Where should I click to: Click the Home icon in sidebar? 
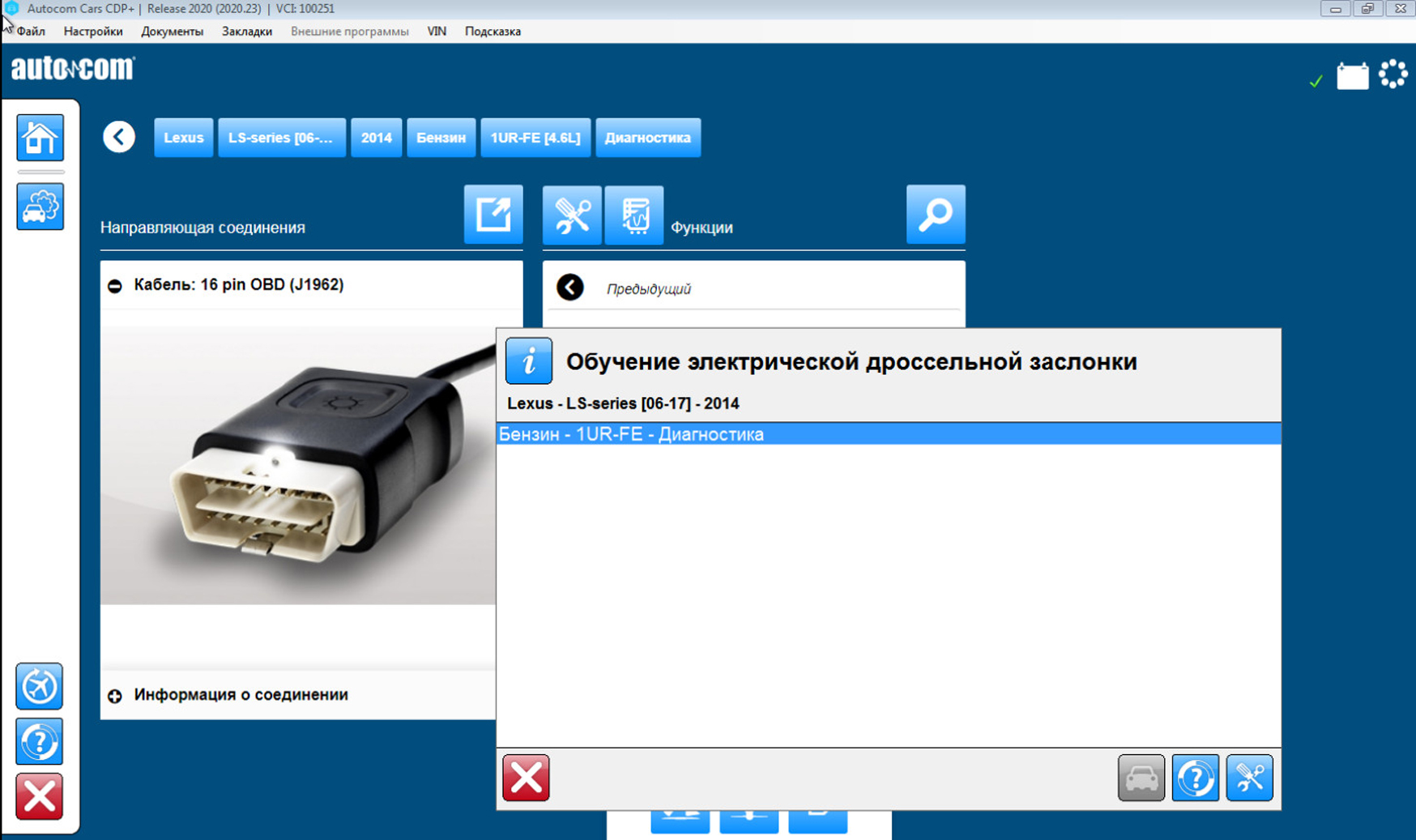40,138
